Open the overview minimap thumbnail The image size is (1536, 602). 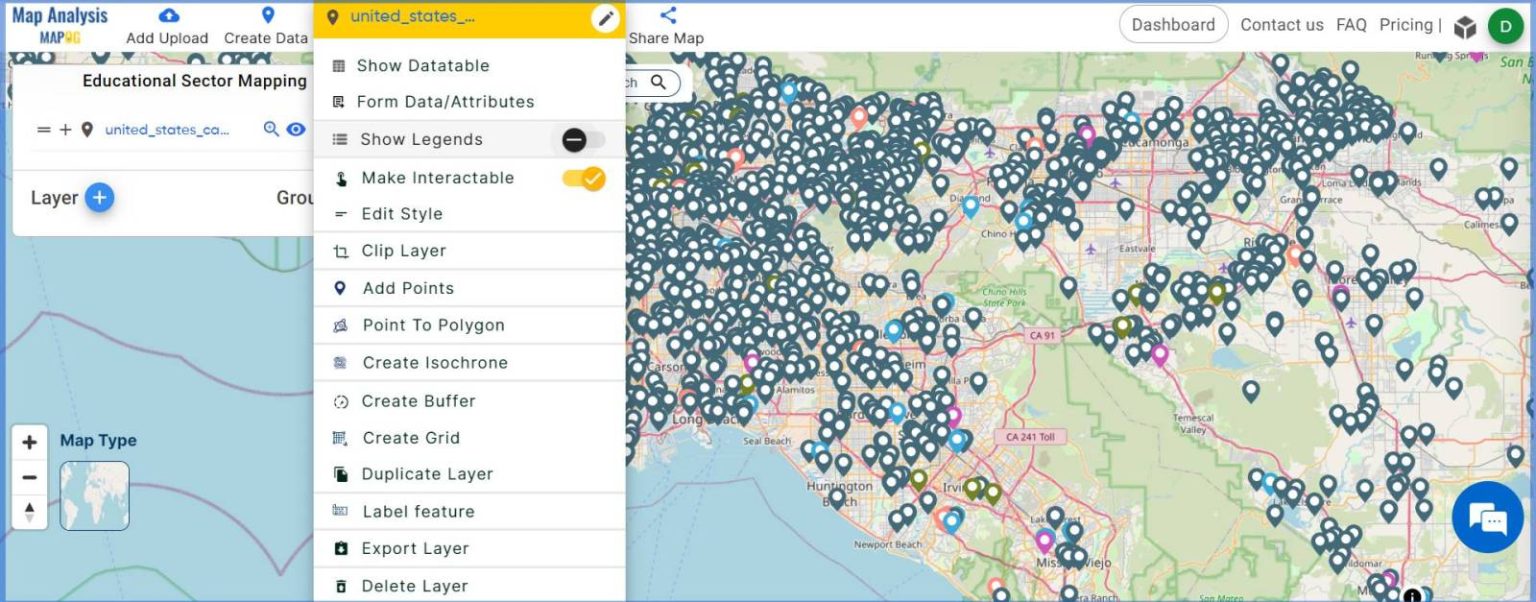pyautogui.click(x=96, y=495)
